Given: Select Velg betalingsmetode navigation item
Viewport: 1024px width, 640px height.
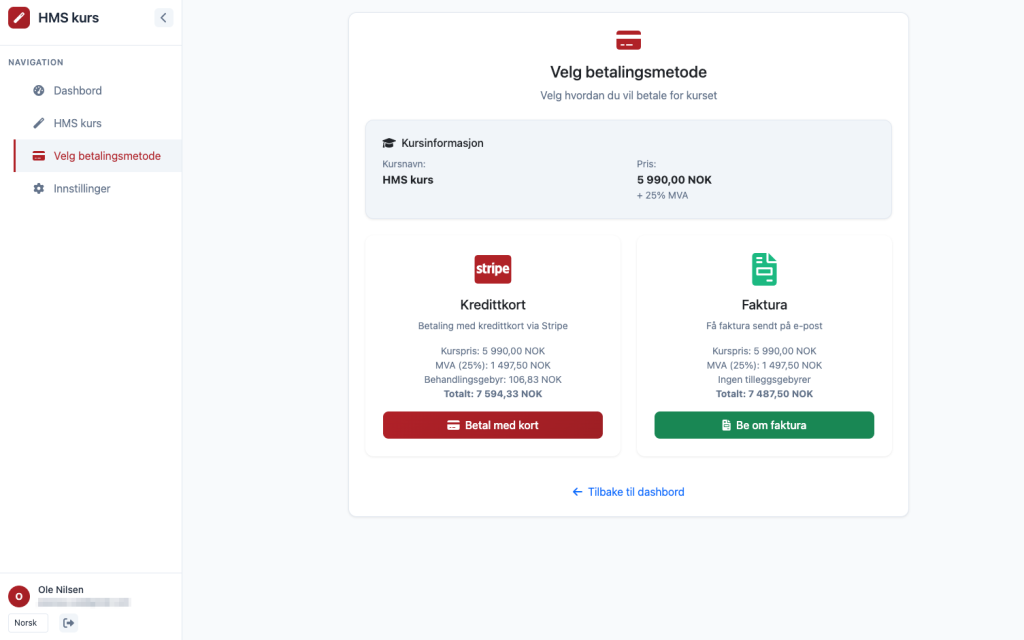Looking at the screenshot, I should [x=106, y=156].
